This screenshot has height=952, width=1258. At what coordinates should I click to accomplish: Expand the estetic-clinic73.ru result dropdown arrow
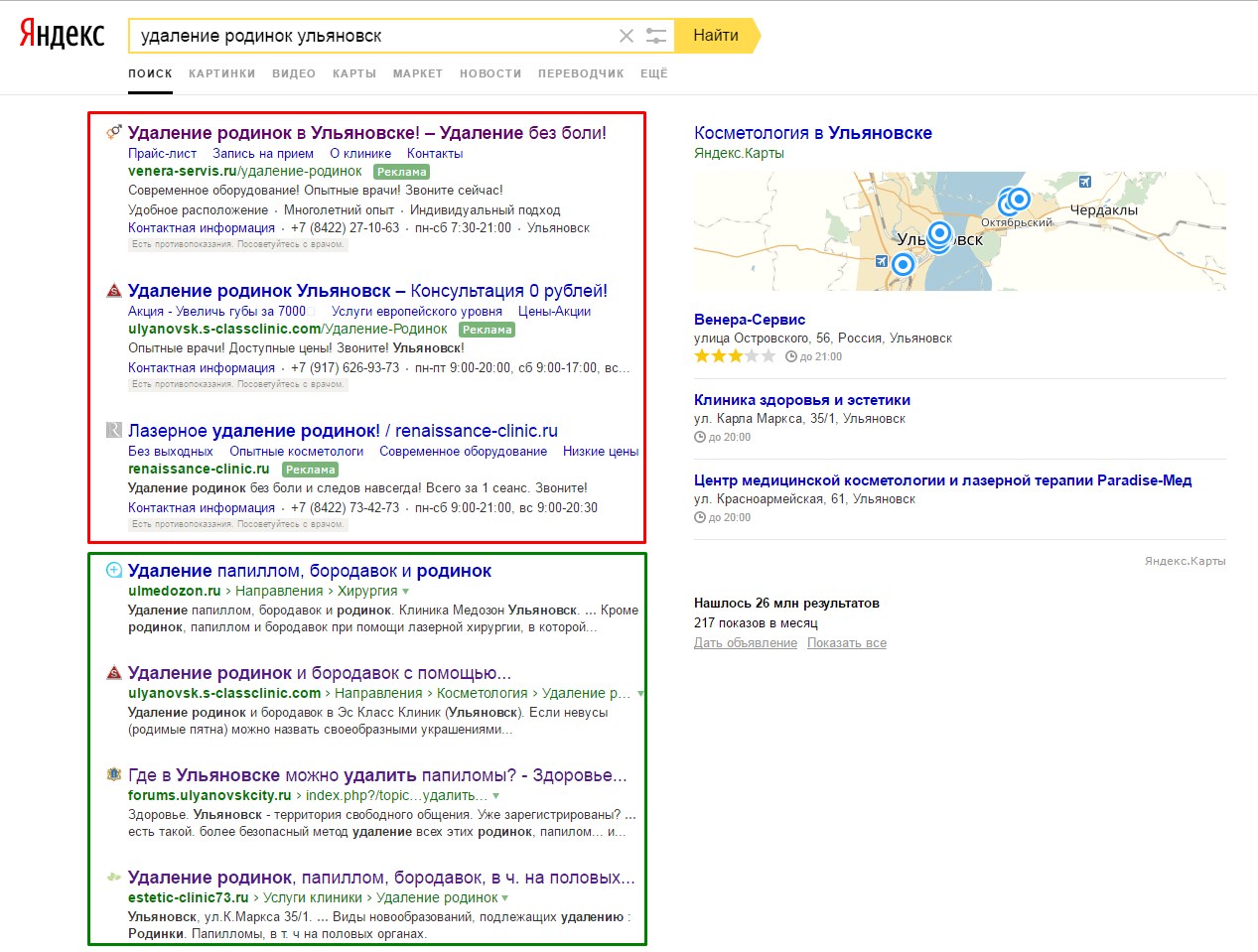[x=504, y=898]
